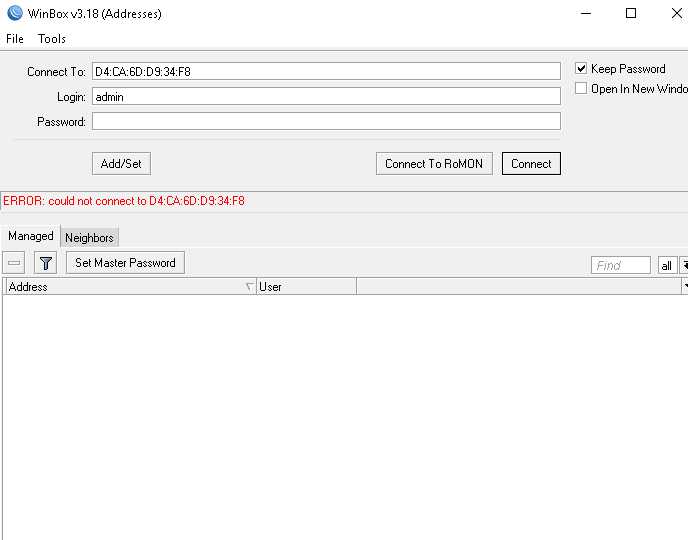The width and height of the screenshot is (688, 540).
Task: Expand dropdown arrow beside 'all' filter
Action: 684,265
